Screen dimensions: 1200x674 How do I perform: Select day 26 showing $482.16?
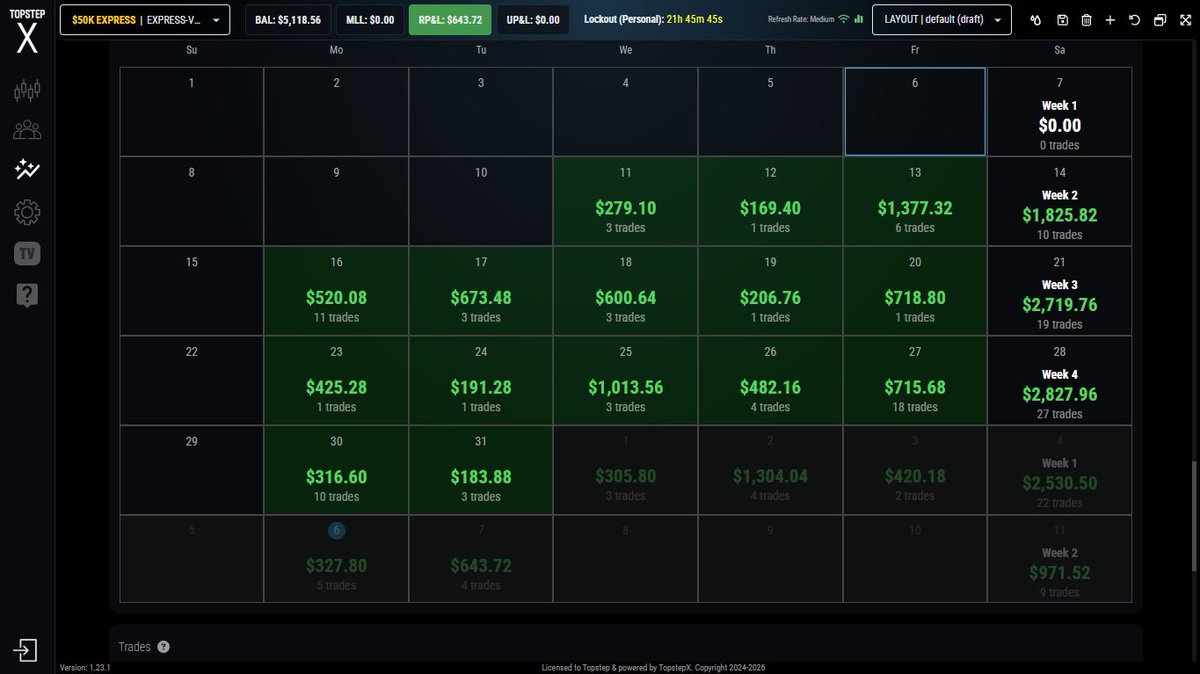pos(770,380)
